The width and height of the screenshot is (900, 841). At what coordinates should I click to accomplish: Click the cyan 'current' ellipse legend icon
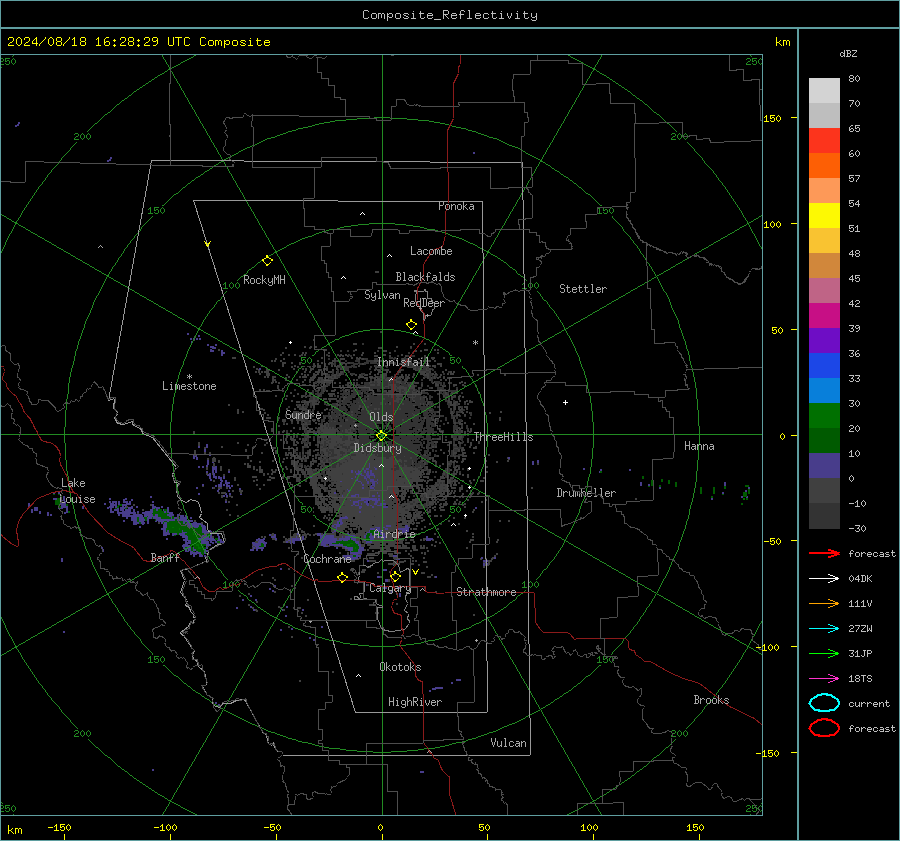pos(824,703)
